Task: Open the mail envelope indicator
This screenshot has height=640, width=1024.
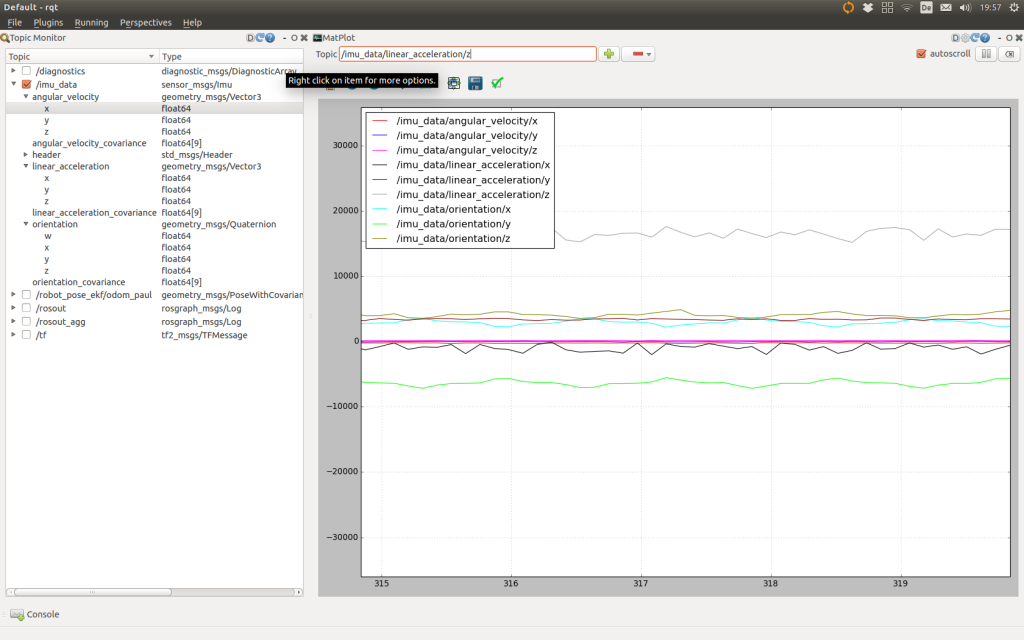Action: (946, 7)
